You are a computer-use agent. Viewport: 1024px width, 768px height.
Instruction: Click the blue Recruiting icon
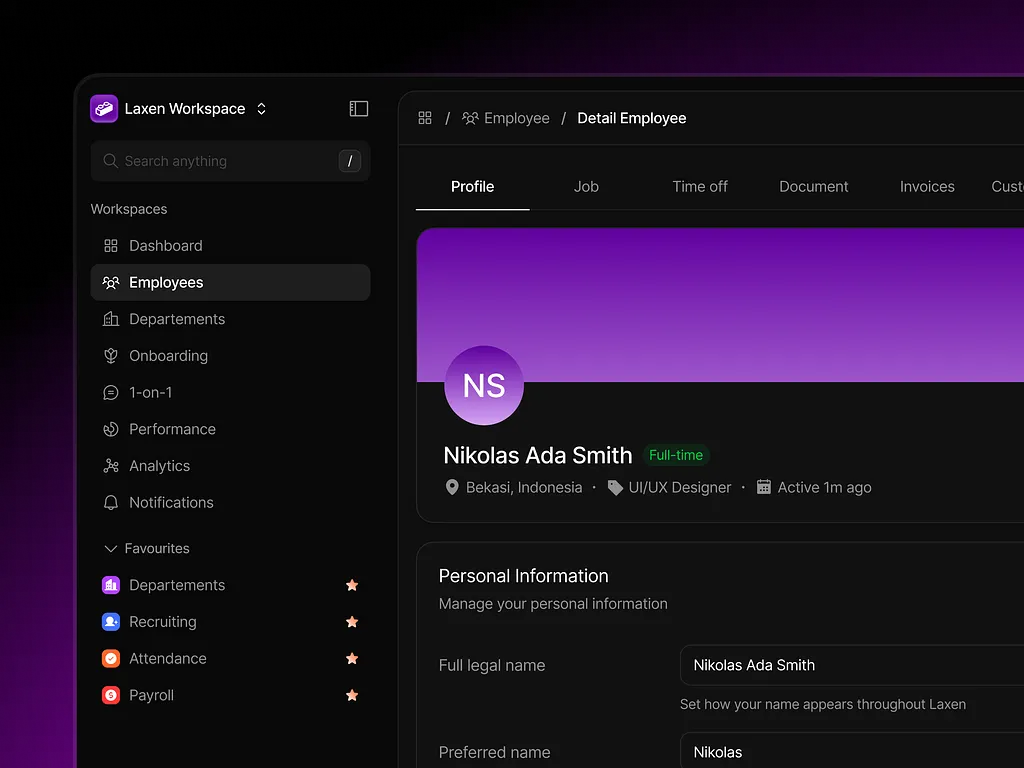tap(111, 622)
